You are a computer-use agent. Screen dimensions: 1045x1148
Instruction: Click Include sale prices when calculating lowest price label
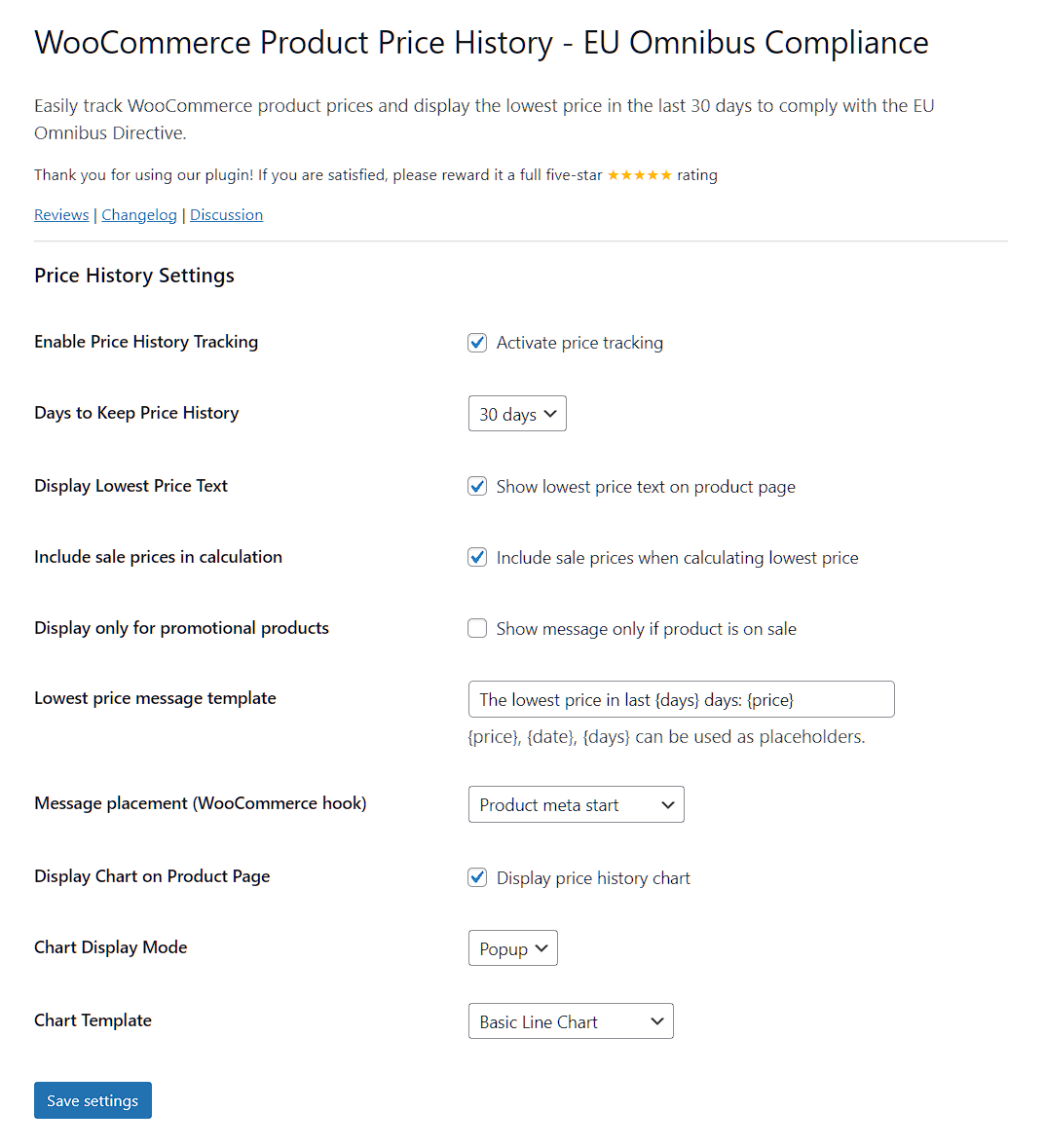point(677,558)
